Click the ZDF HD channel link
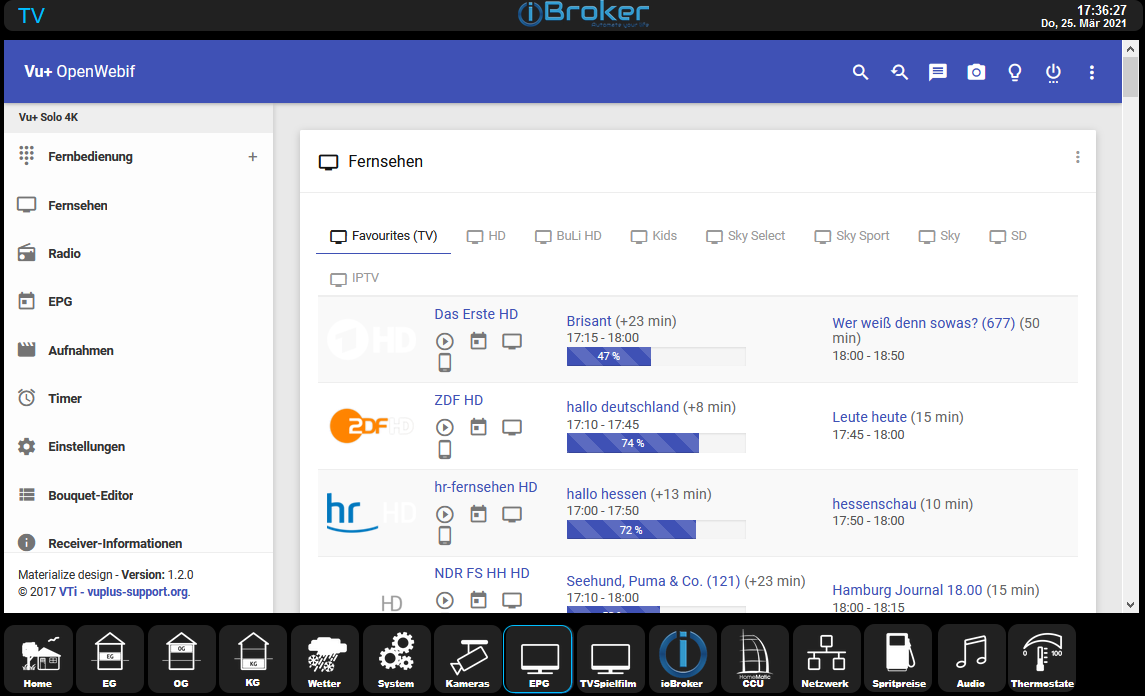1145x696 pixels. click(x=459, y=400)
